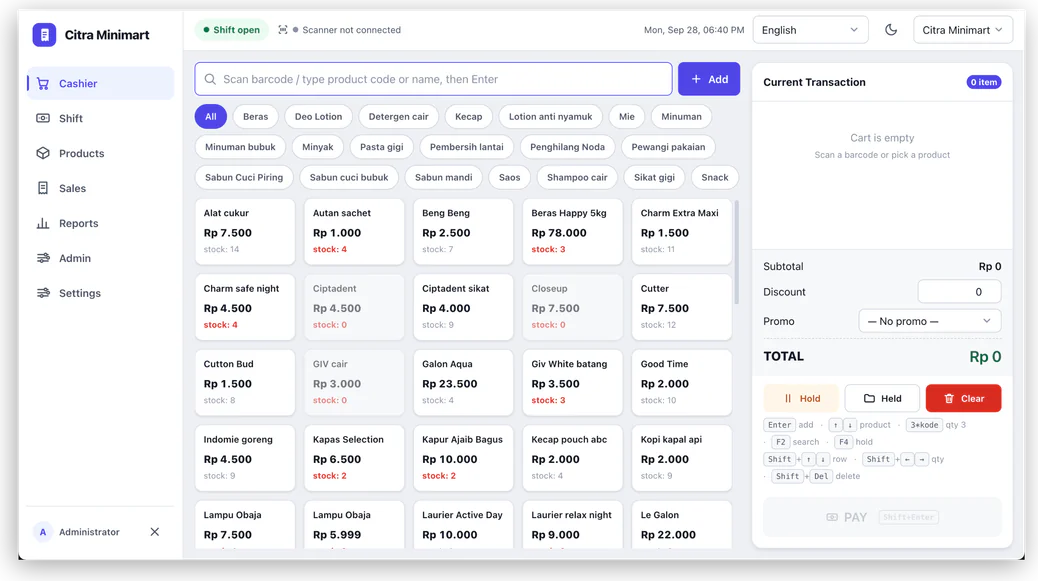Screen dimensions: 1038x581
Task: Select the Sikat gigi chip
Action: pyautogui.click(x=655, y=177)
